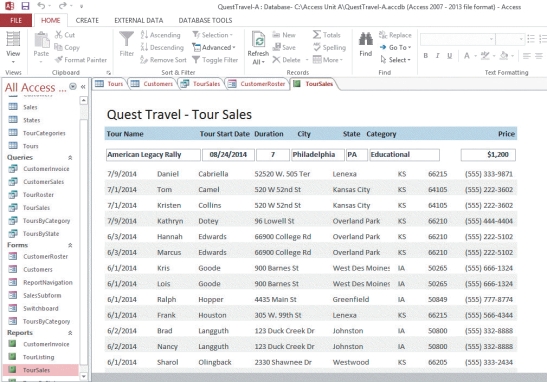547x382 pixels.
Task: Open the Selection filter dropdown
Action: click(212, 35)
